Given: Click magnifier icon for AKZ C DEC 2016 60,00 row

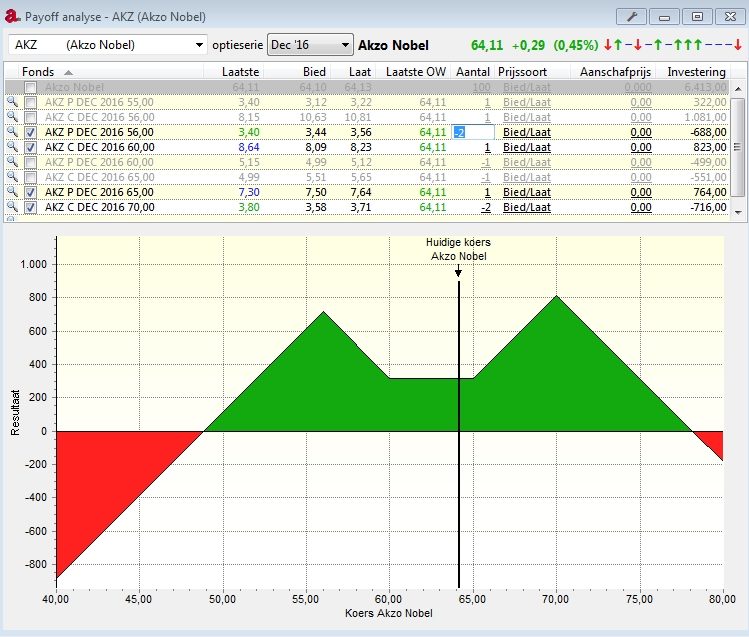Looking at the screenshot, I should pos(11,147).
